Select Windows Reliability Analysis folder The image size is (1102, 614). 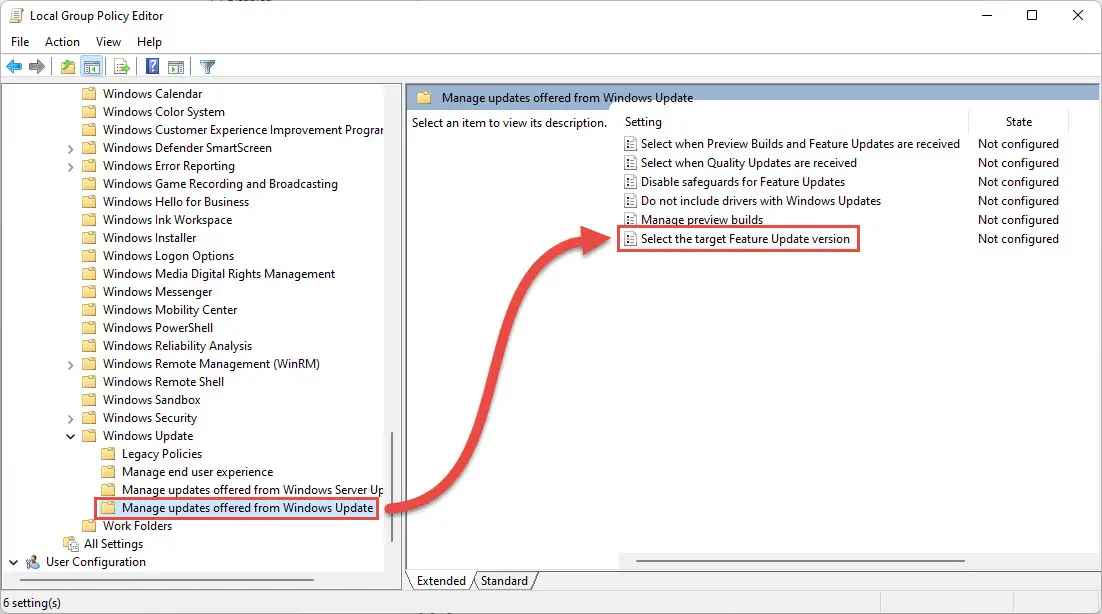coord(177,346)
